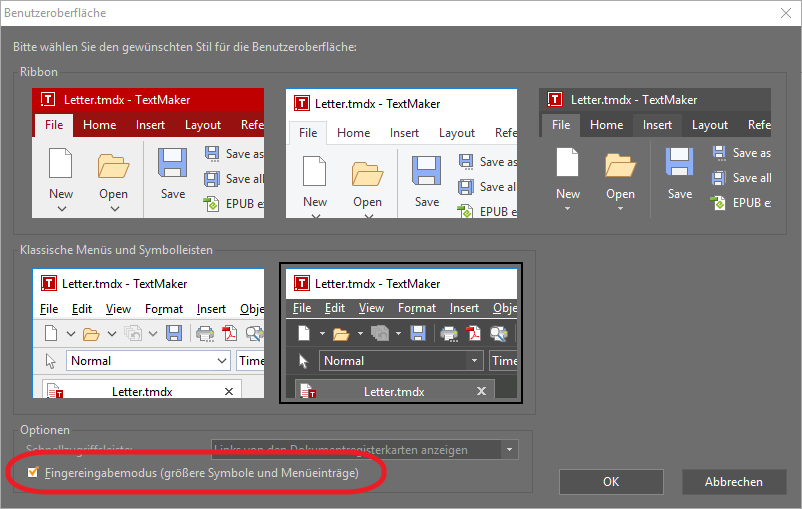Image resolution: width=802 pixels, height=509 pixels.
Task: Click Save floppy icon in dark ribbon preview
Action: 679,162
